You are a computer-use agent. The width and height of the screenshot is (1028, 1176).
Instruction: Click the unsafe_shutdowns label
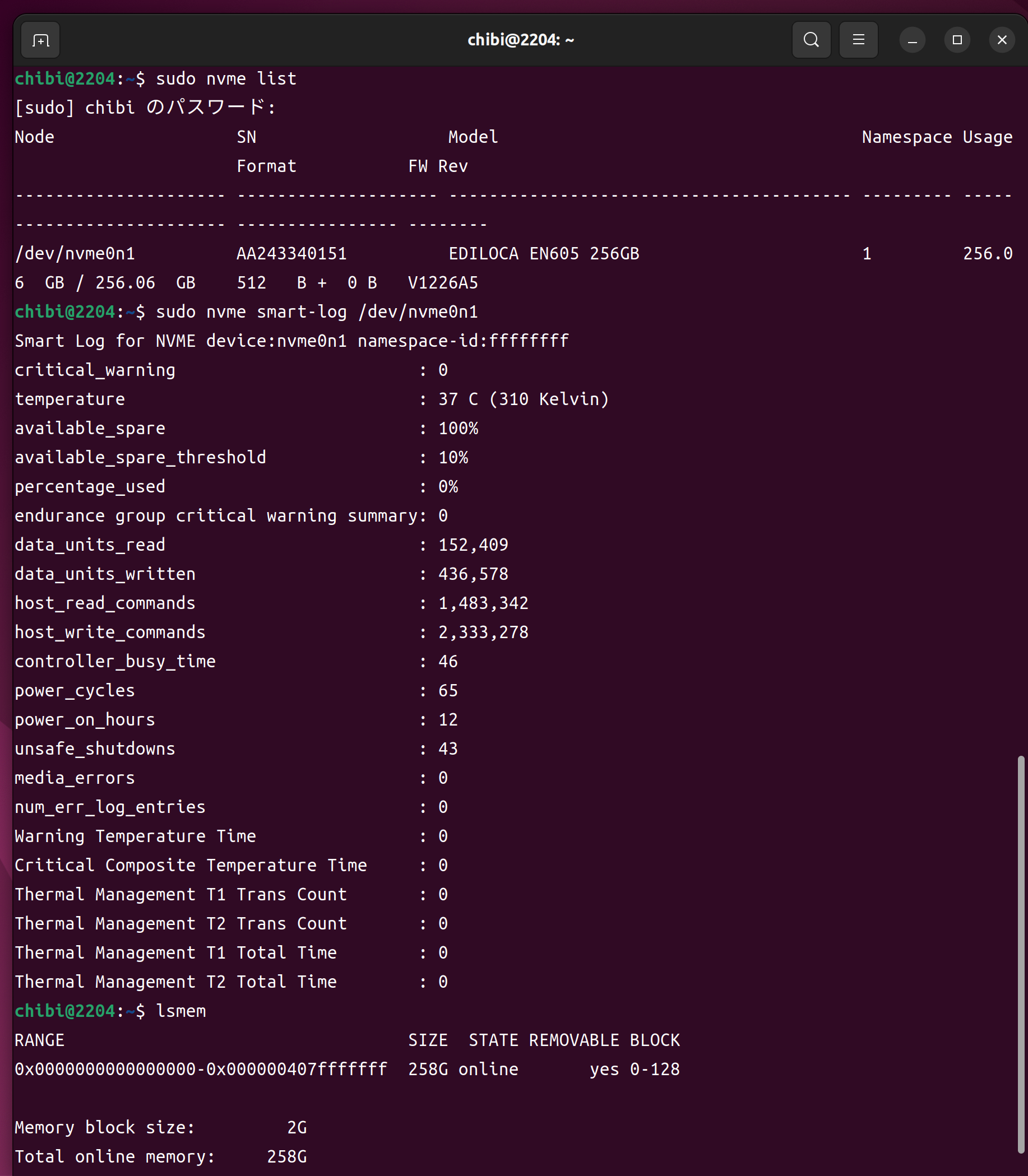[95, 750]
